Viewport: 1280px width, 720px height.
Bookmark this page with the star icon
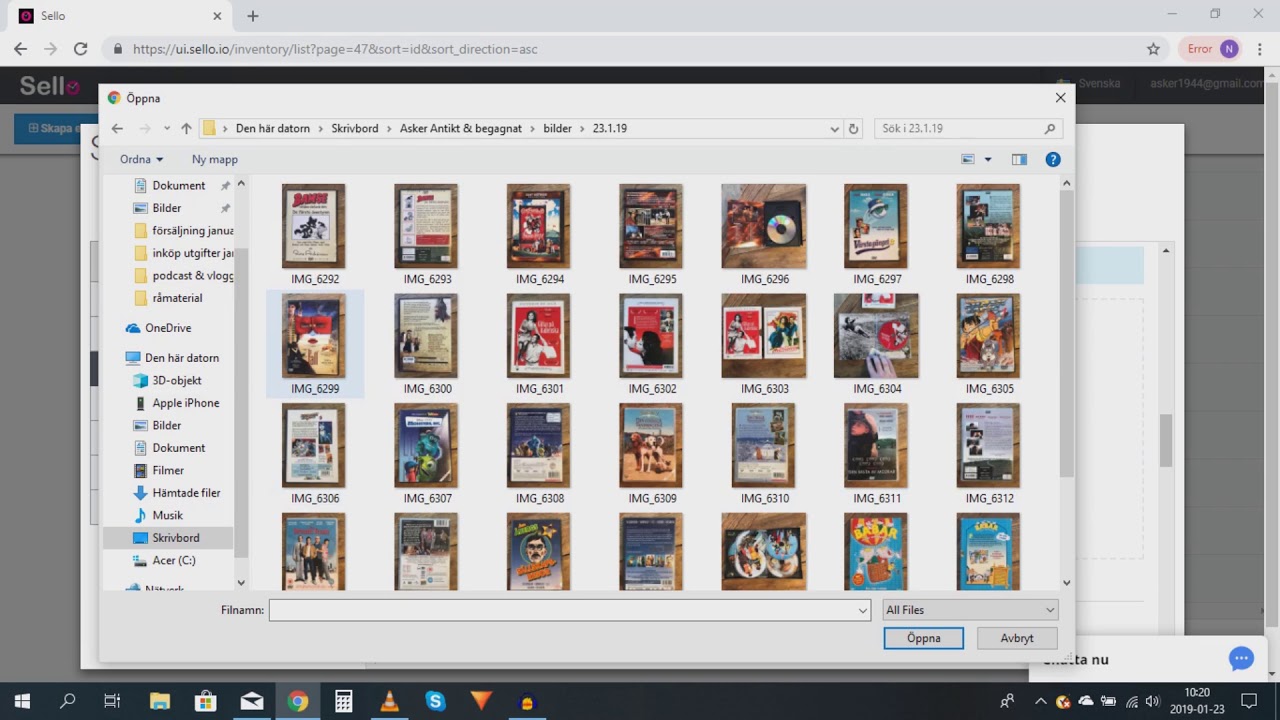(1153, 49)
